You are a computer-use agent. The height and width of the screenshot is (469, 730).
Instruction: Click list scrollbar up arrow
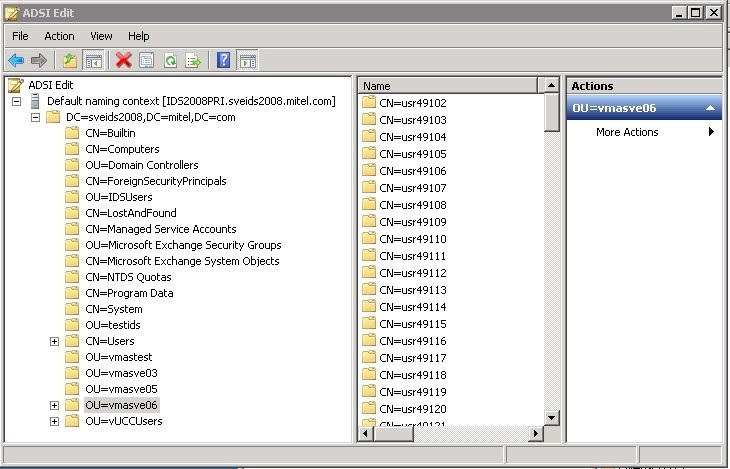(x=551, y=85)
